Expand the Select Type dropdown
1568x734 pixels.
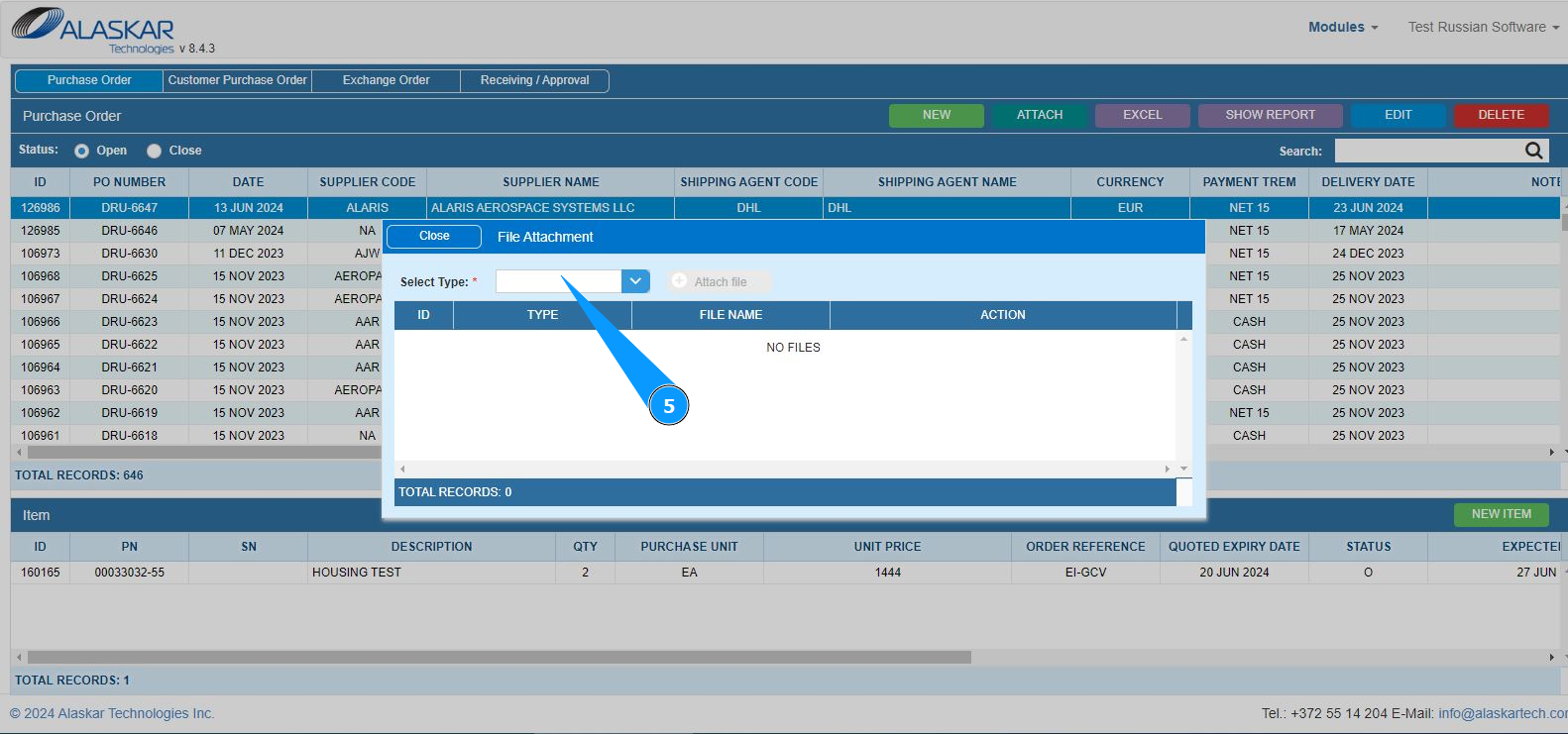[x=635, y=281]
